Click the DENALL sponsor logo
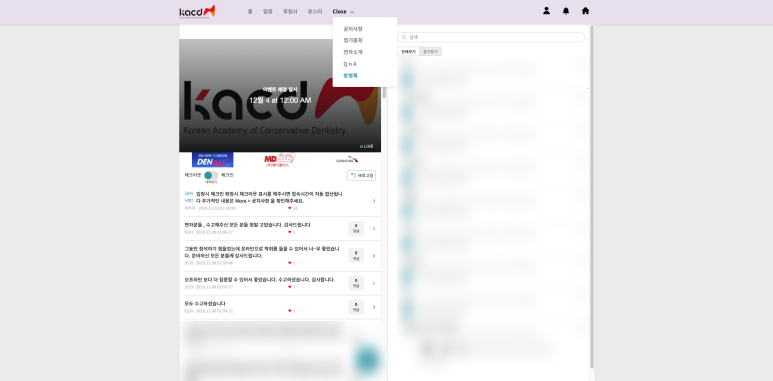Viewport: 773px width, 381px height. [x=212, y=160]
